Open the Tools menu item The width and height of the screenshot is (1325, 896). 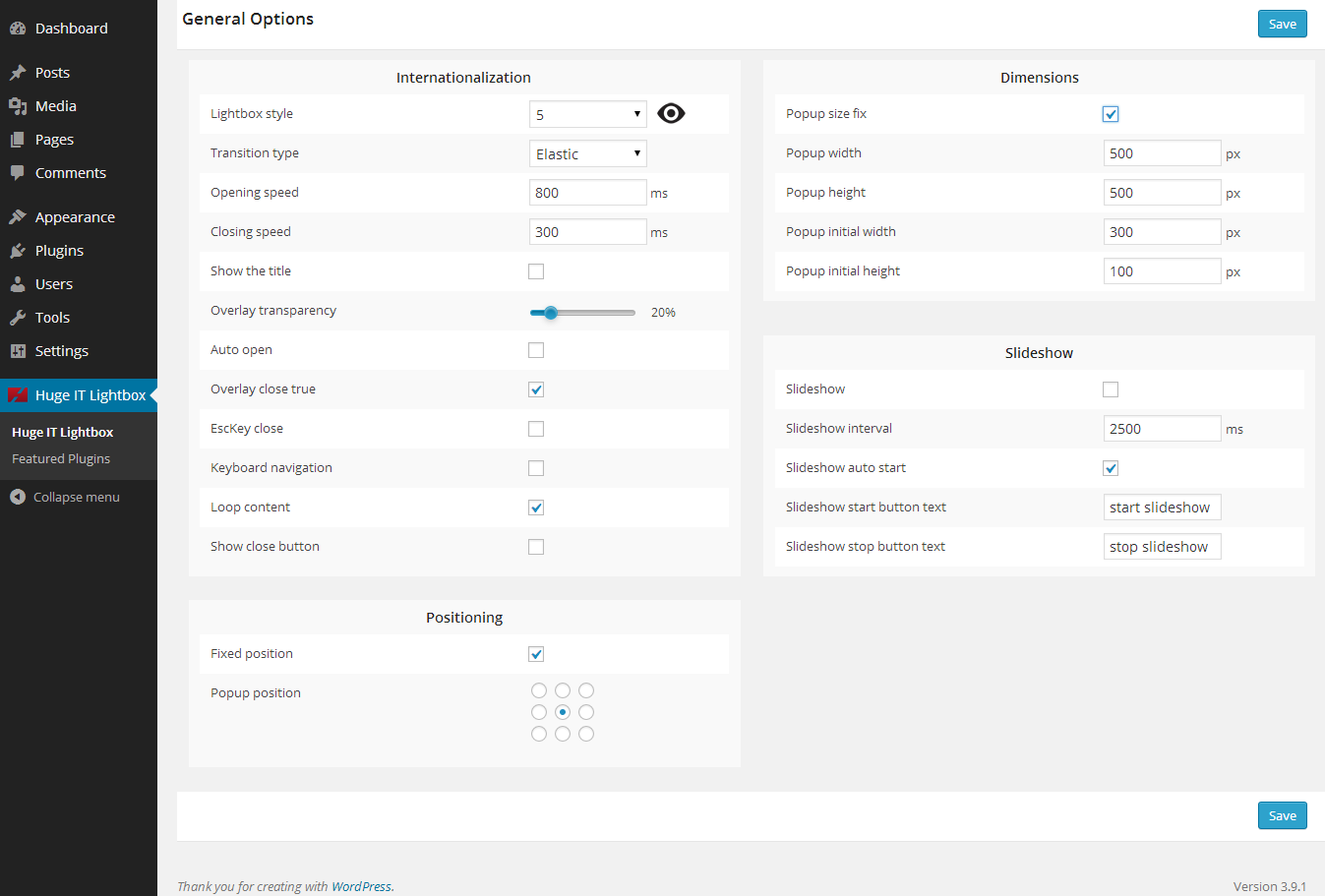(x=79, y=318)
